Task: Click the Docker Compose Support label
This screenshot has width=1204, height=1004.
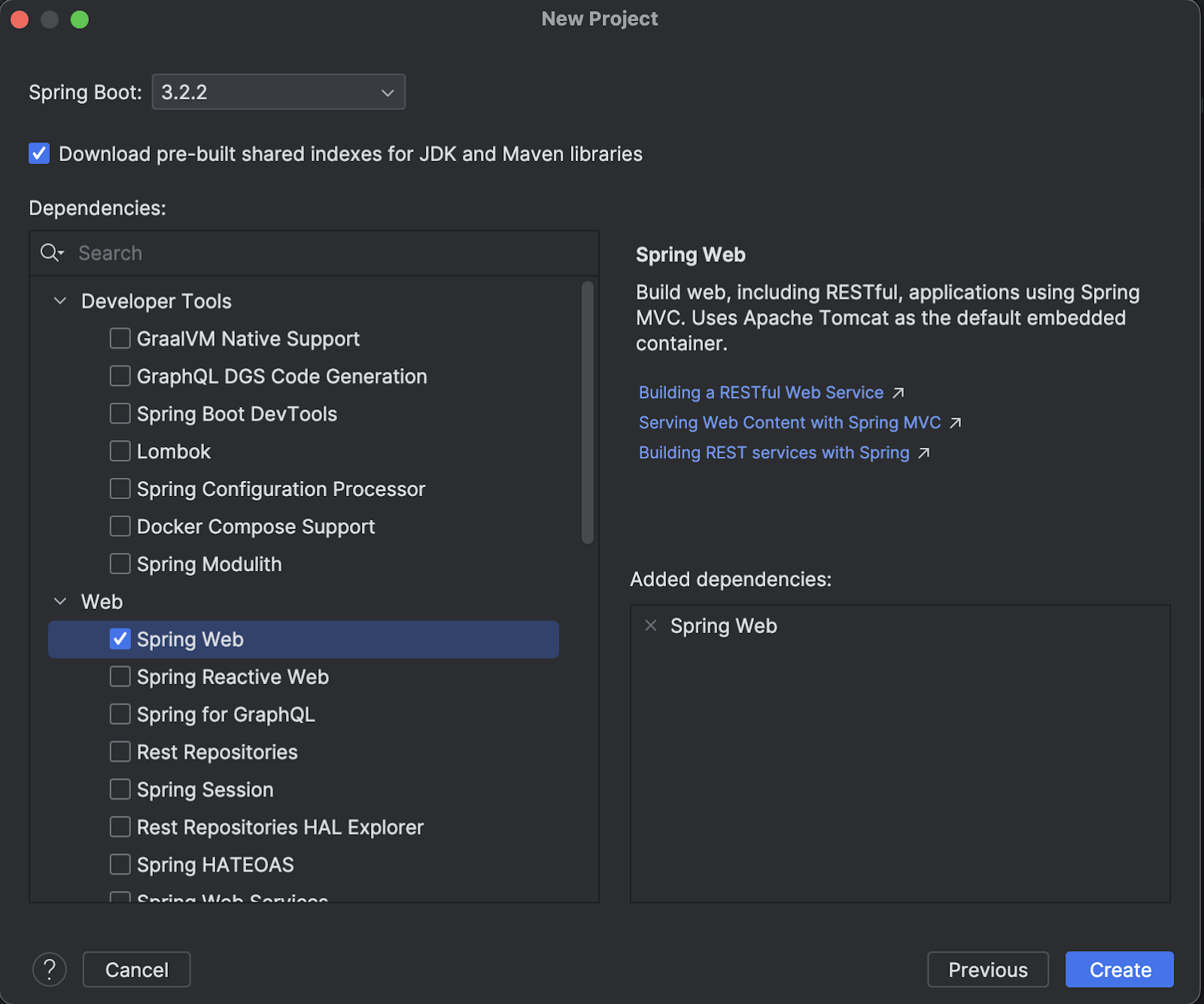Action: [x=256, y=527]
